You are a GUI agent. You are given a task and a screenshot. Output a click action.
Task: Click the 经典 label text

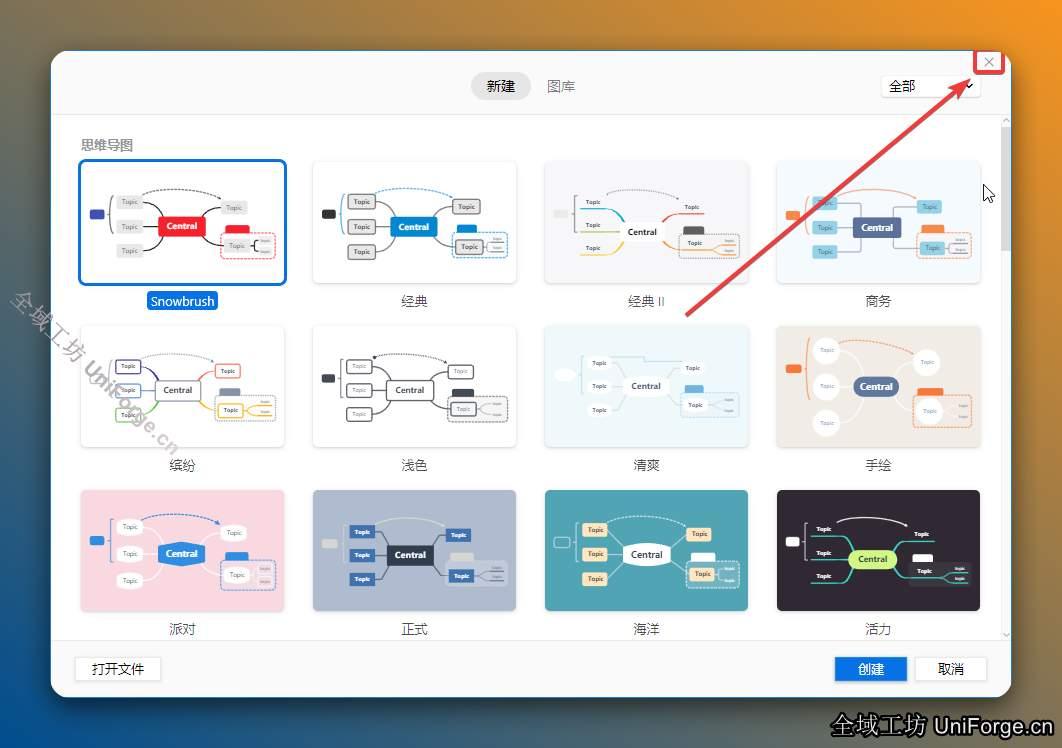coord(415,301)
